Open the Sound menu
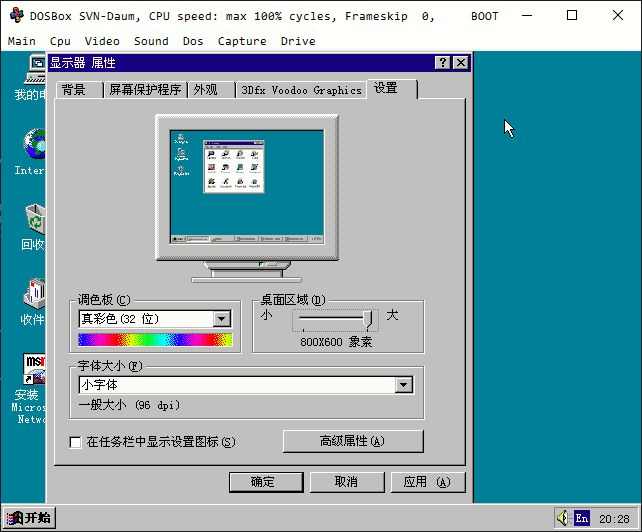This screenshot has width=642, height=532. (x=151, y=41)
